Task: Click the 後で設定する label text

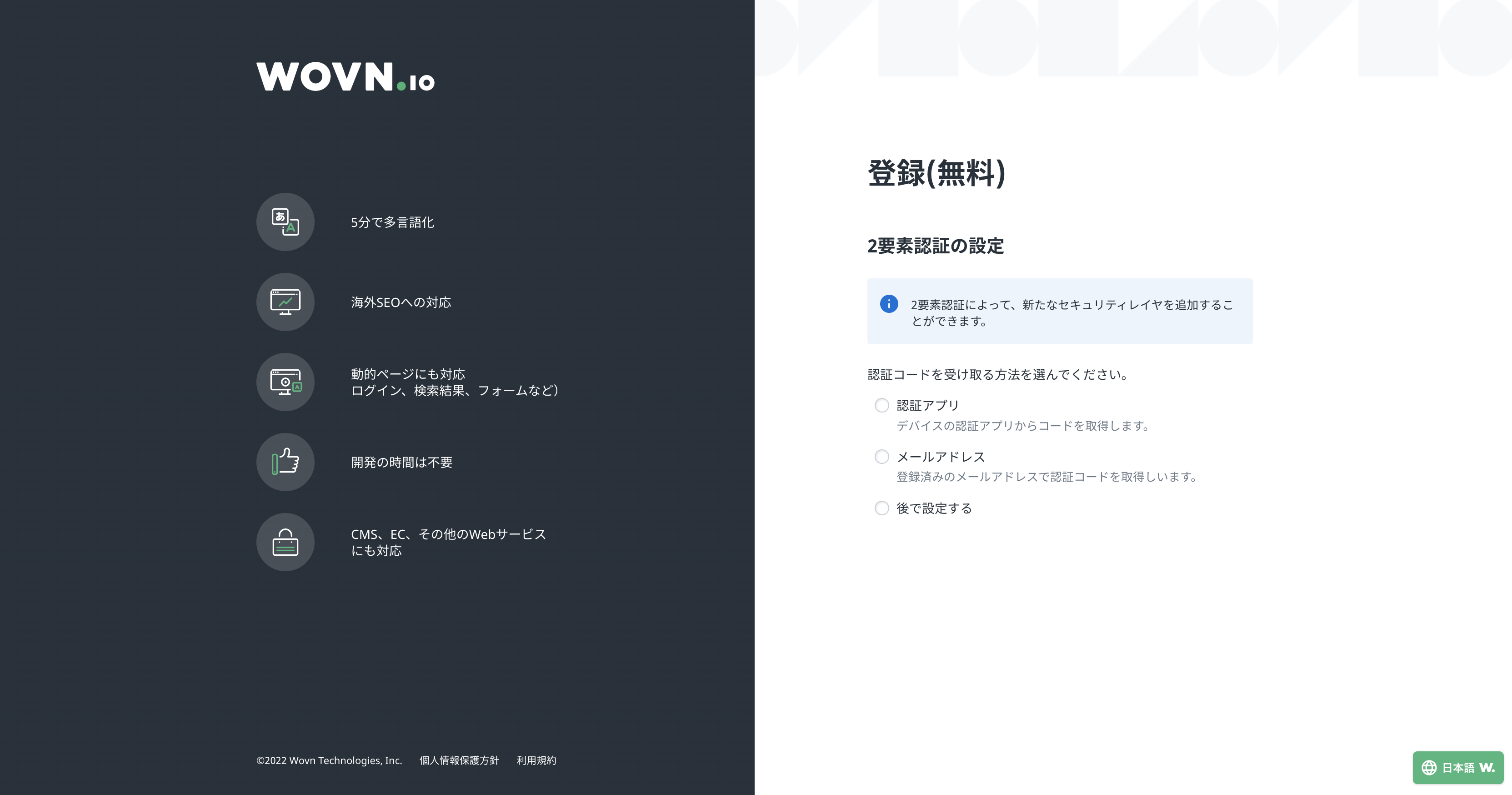Action: [x=934, y=508]
